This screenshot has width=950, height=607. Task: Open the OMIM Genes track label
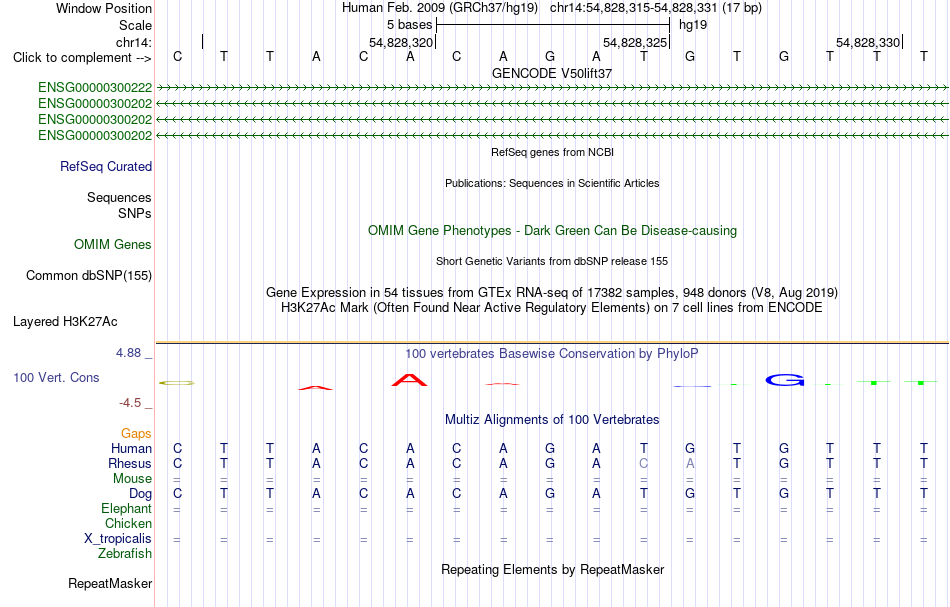[113, 245]
